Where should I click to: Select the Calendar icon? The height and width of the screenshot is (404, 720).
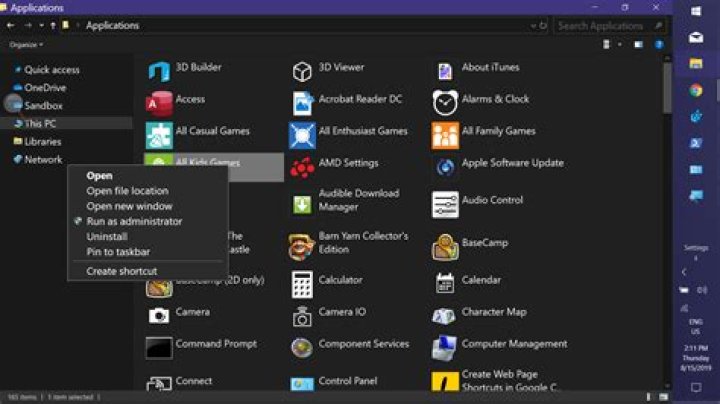pyautogui.click(x=444, y=283)
